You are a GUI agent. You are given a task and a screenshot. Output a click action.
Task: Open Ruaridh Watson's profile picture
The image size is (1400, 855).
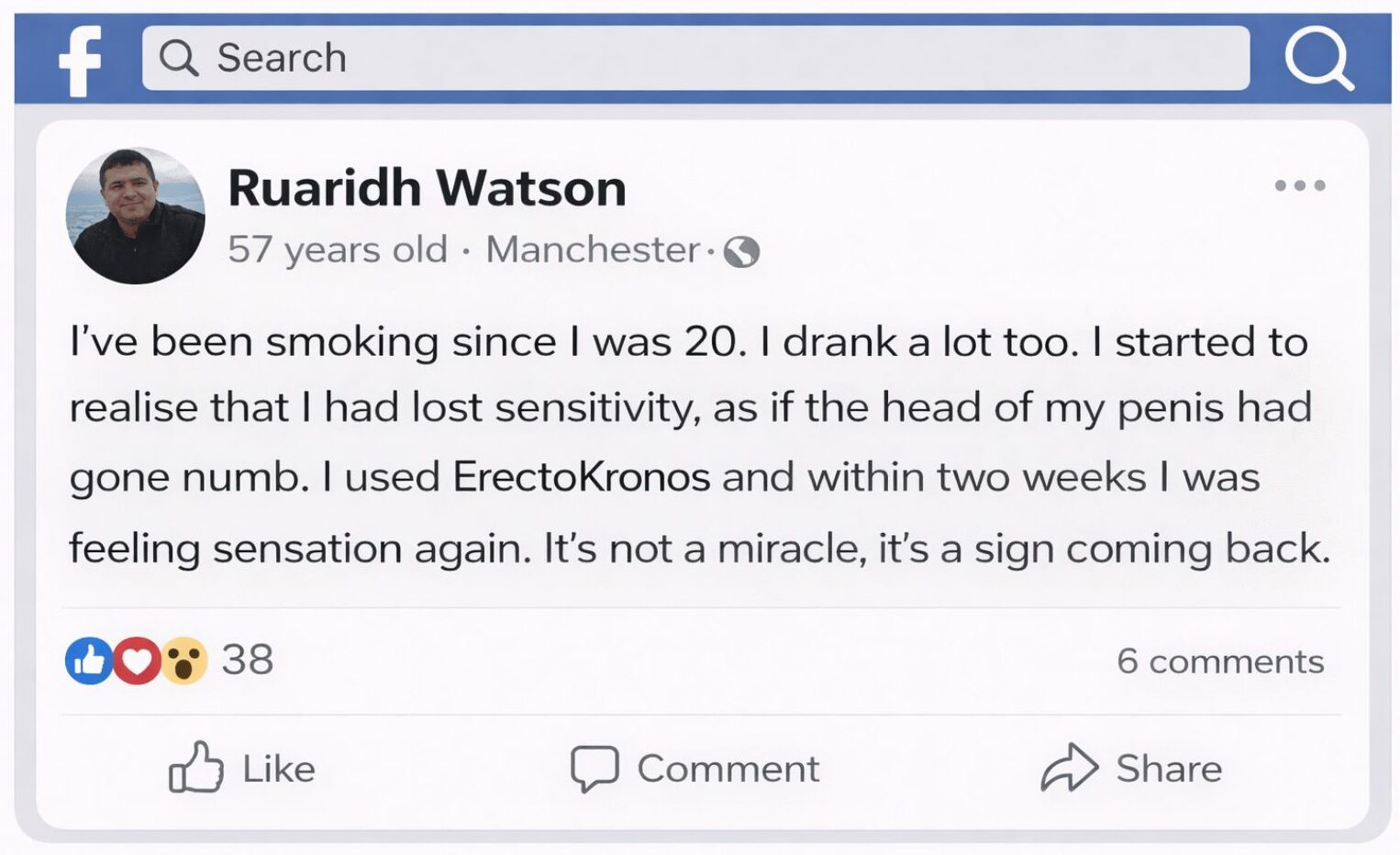tap(136, 216)
